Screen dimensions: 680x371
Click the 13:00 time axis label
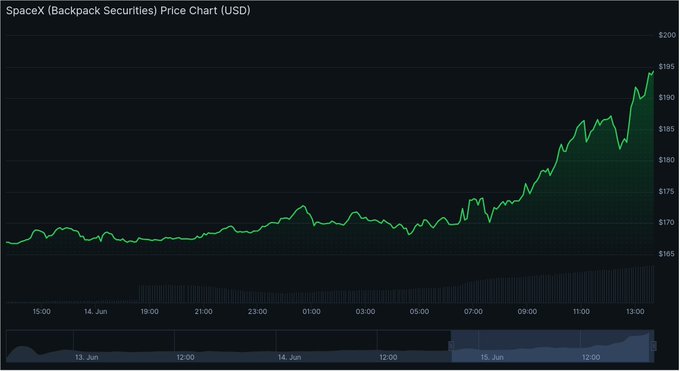coord(635,312)
